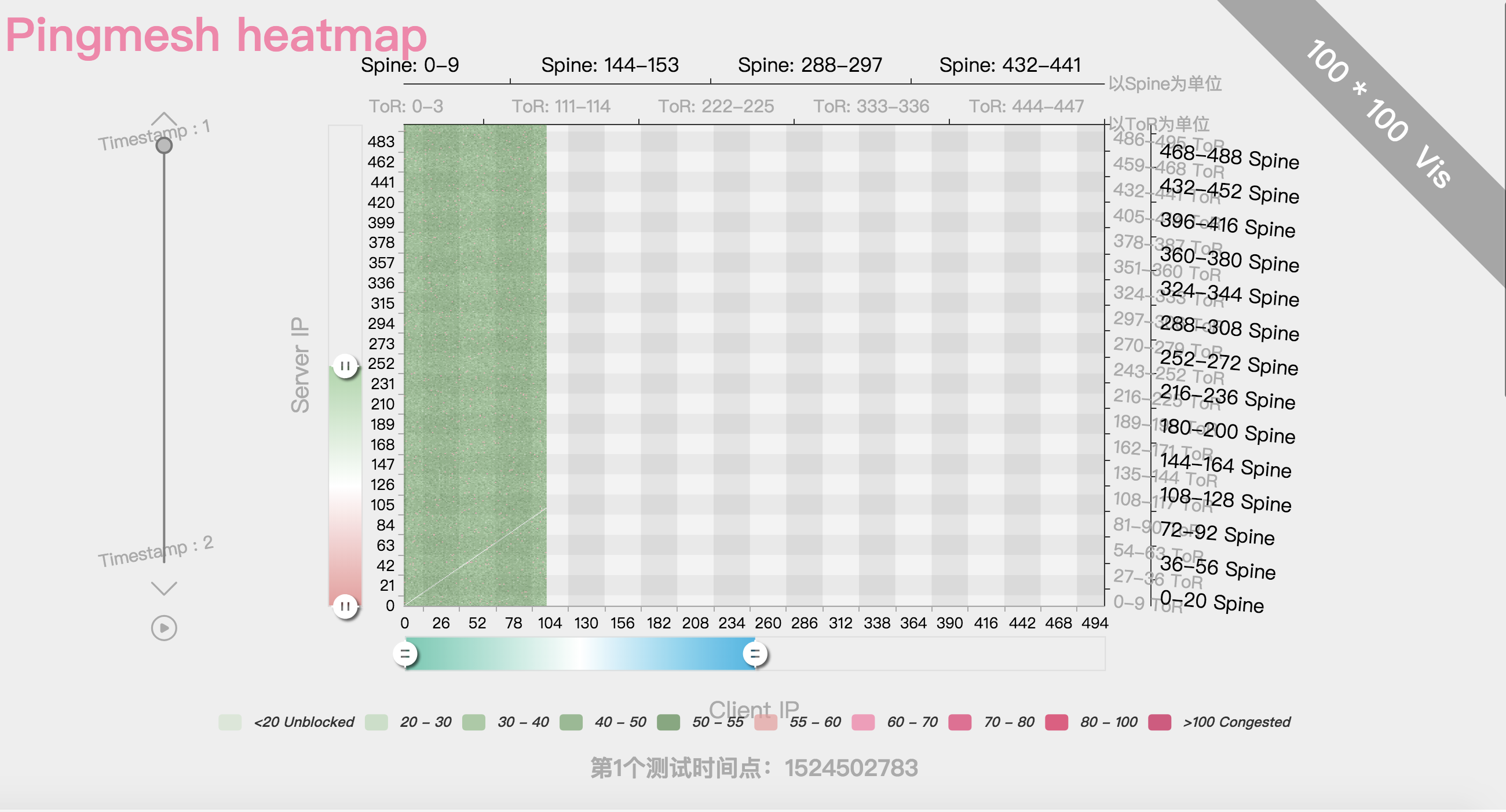Toggle the 55 – 60 legend swatch
The height and width of the screenshot is (812, 1506).
coord(766,723)
